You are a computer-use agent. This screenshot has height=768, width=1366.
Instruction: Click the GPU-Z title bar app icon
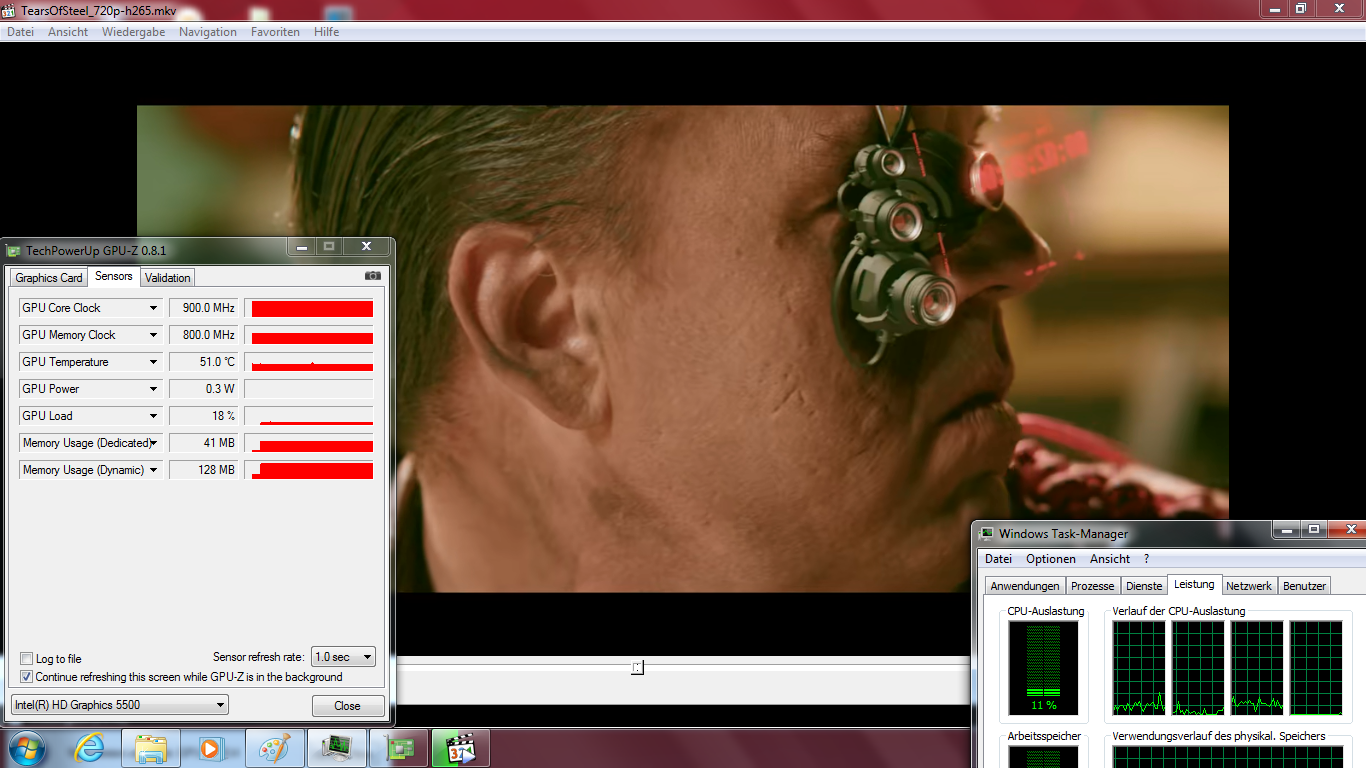coord(13,250)
